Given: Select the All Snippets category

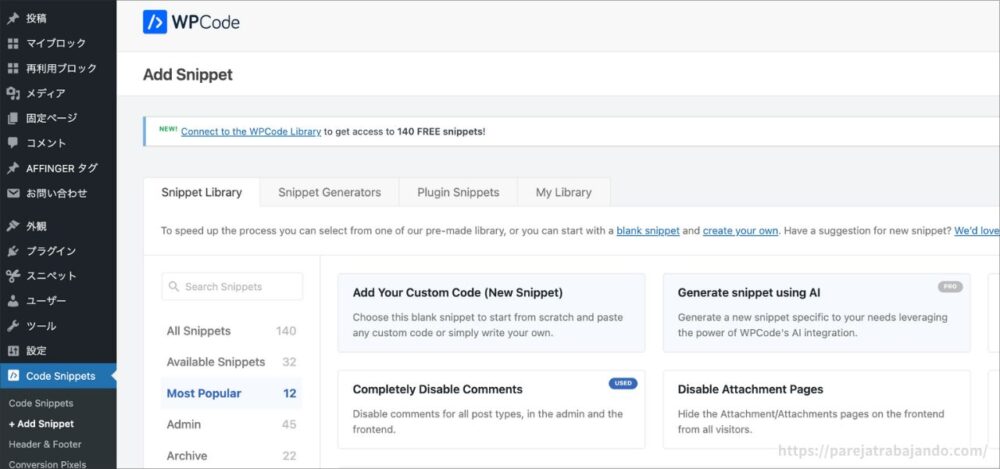Looking at the screenshot, I should [x=232, y=331].
